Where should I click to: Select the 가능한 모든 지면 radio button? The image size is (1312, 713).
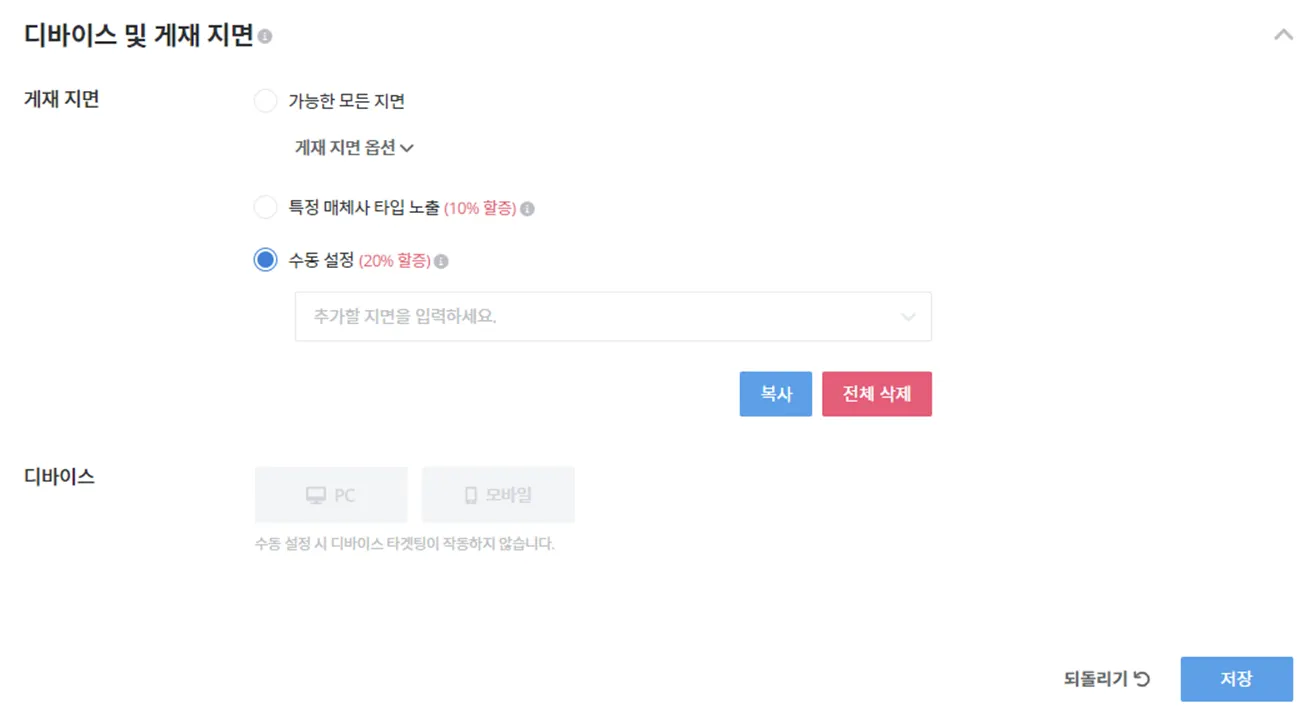coord(265,101)
